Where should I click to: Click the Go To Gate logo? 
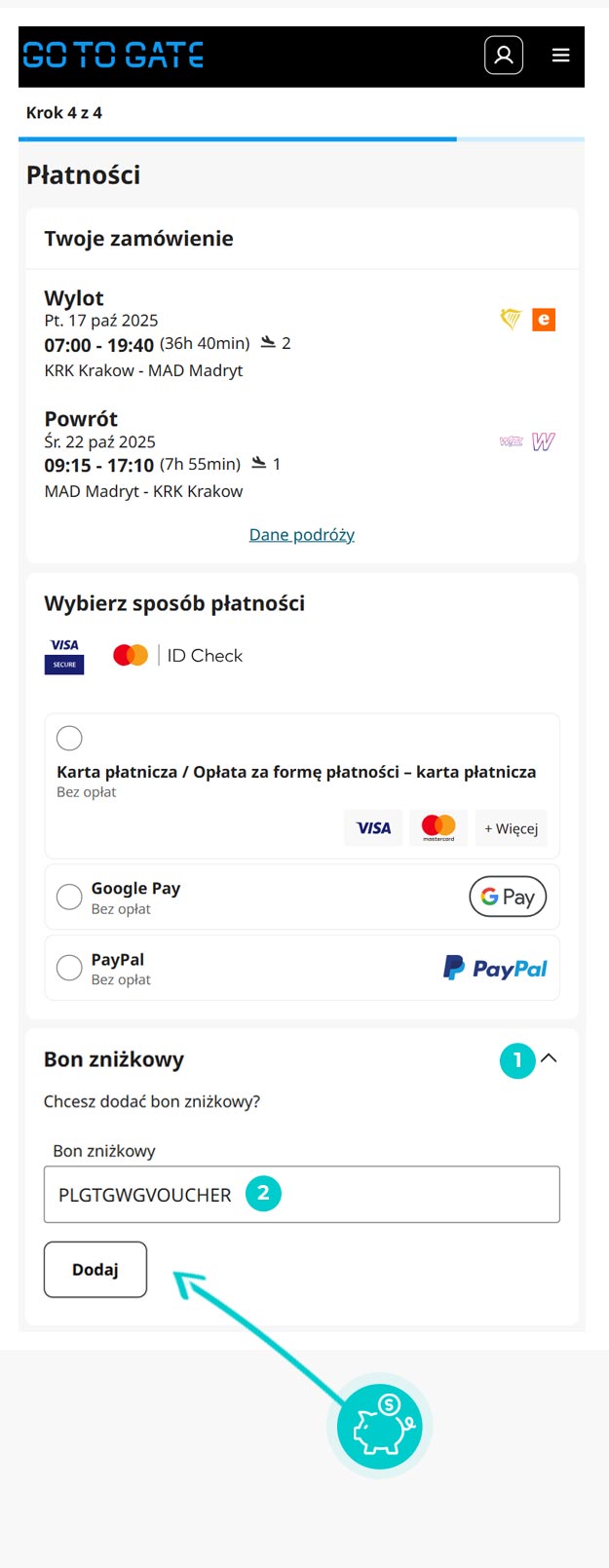point(113,55)
